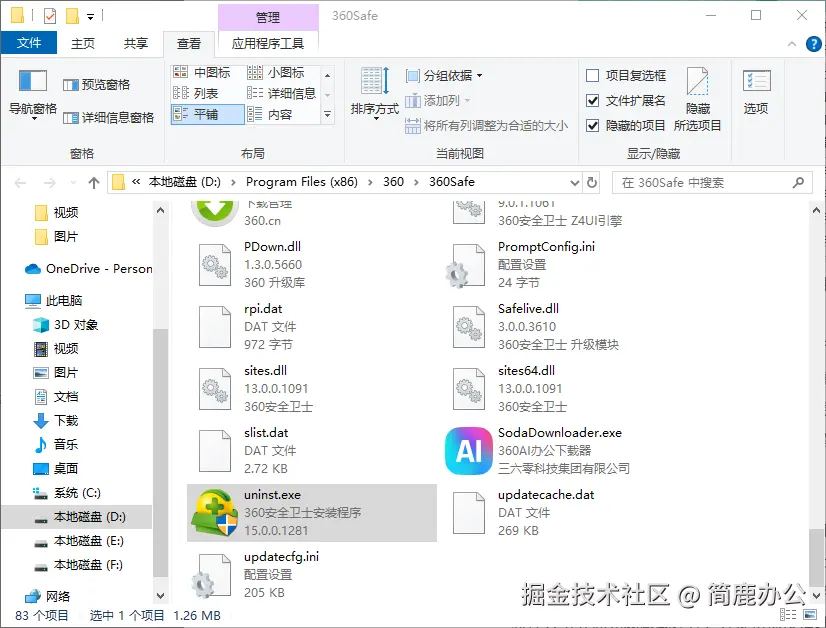The width and height of the screenshot is (826, 628).
Task: Select the slist.dat file
Action: pyautogui.click(x=312, y=450)
